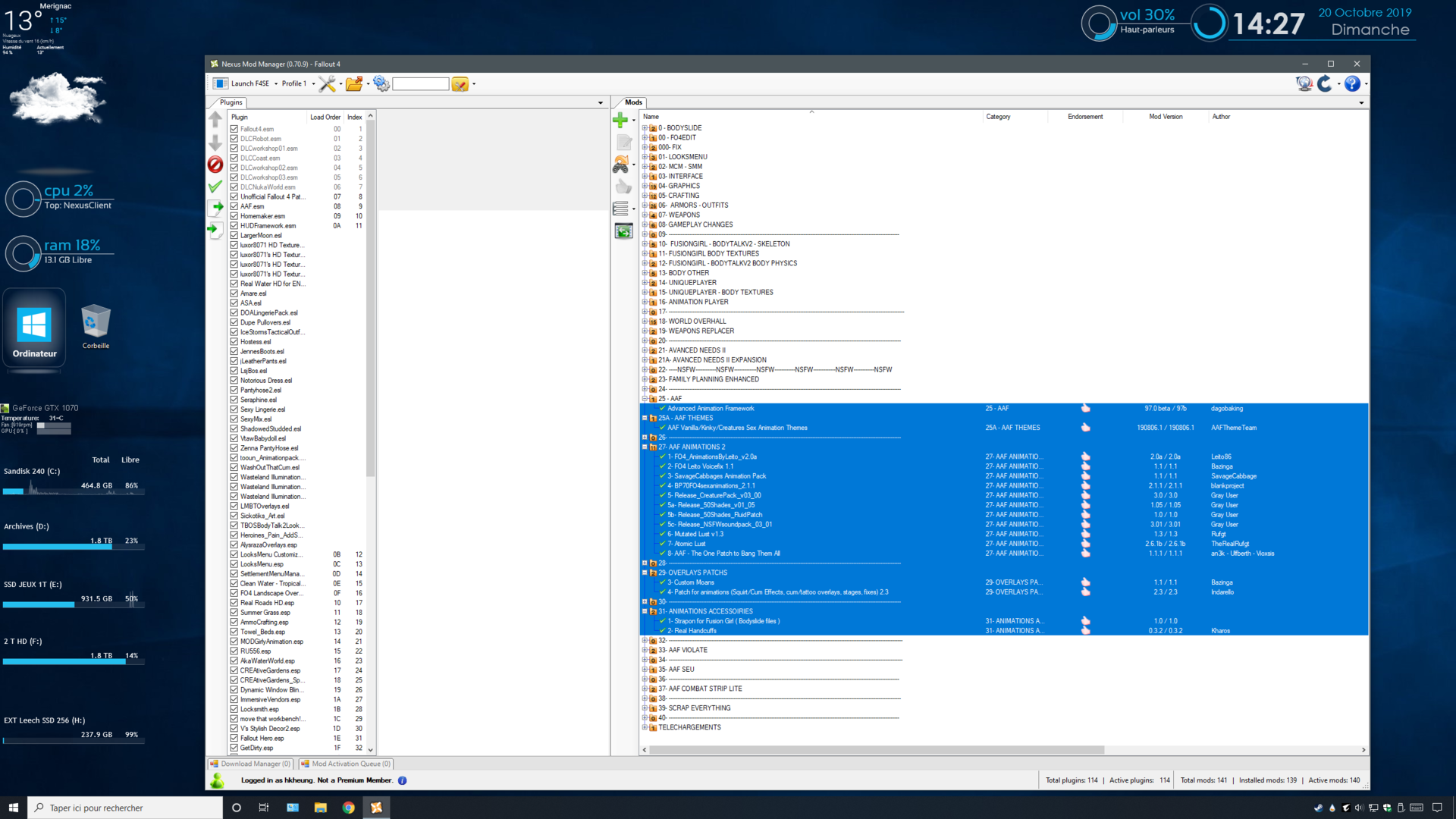
Task: Switch to the Download Manager tab
Action: click(x=251, y=764)
